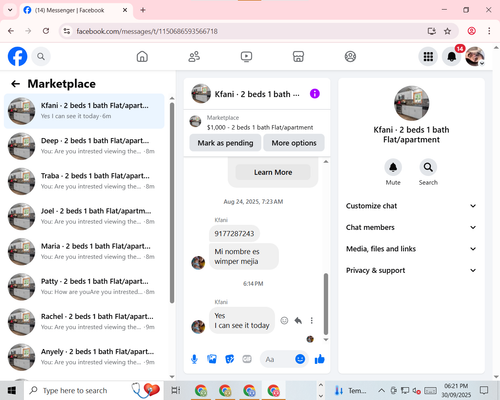Click the conversation list scrollbar

click(172, 203)
